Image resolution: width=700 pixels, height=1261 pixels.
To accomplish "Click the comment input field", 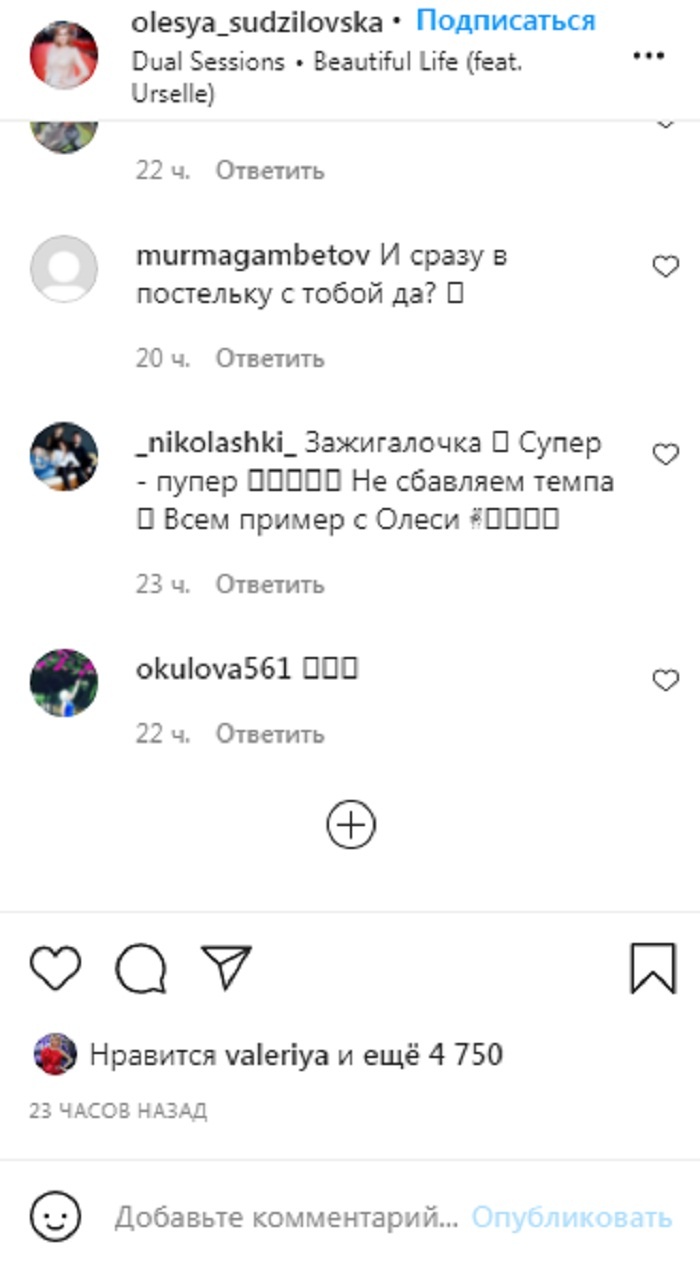I will (x=286, y=1217).
